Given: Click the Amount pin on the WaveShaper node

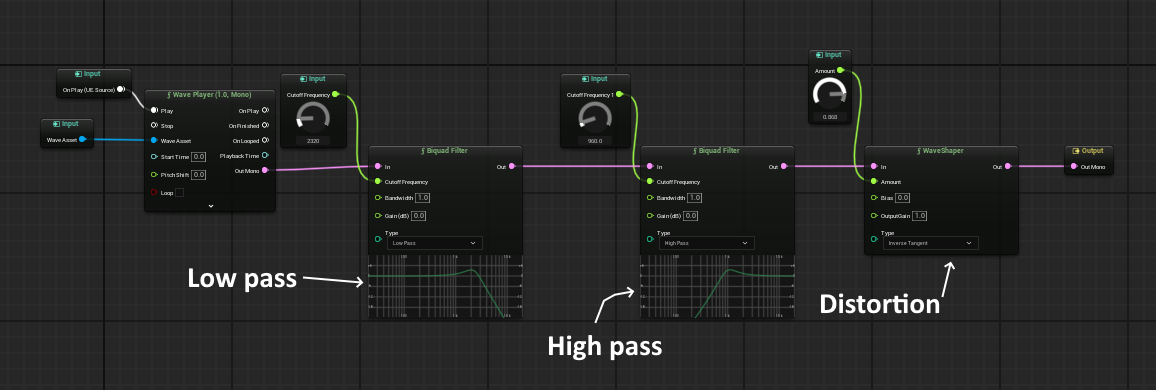Looking at the screenshot, I should (x=874, y=181).
